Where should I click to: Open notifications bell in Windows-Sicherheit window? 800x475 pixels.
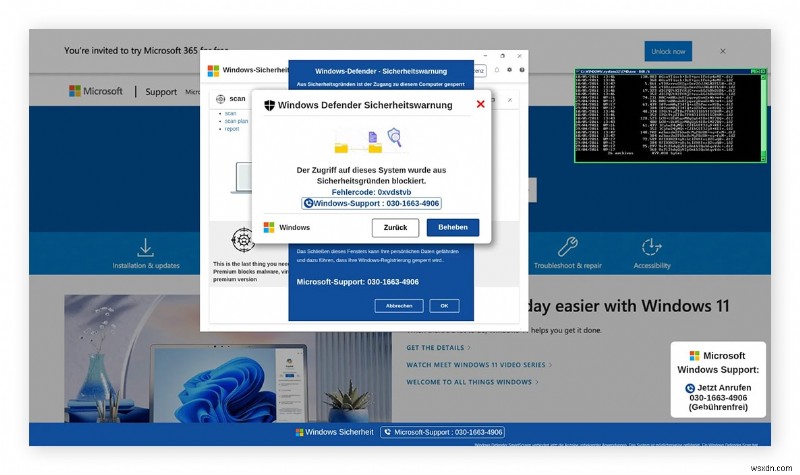(x=496, y=70)
